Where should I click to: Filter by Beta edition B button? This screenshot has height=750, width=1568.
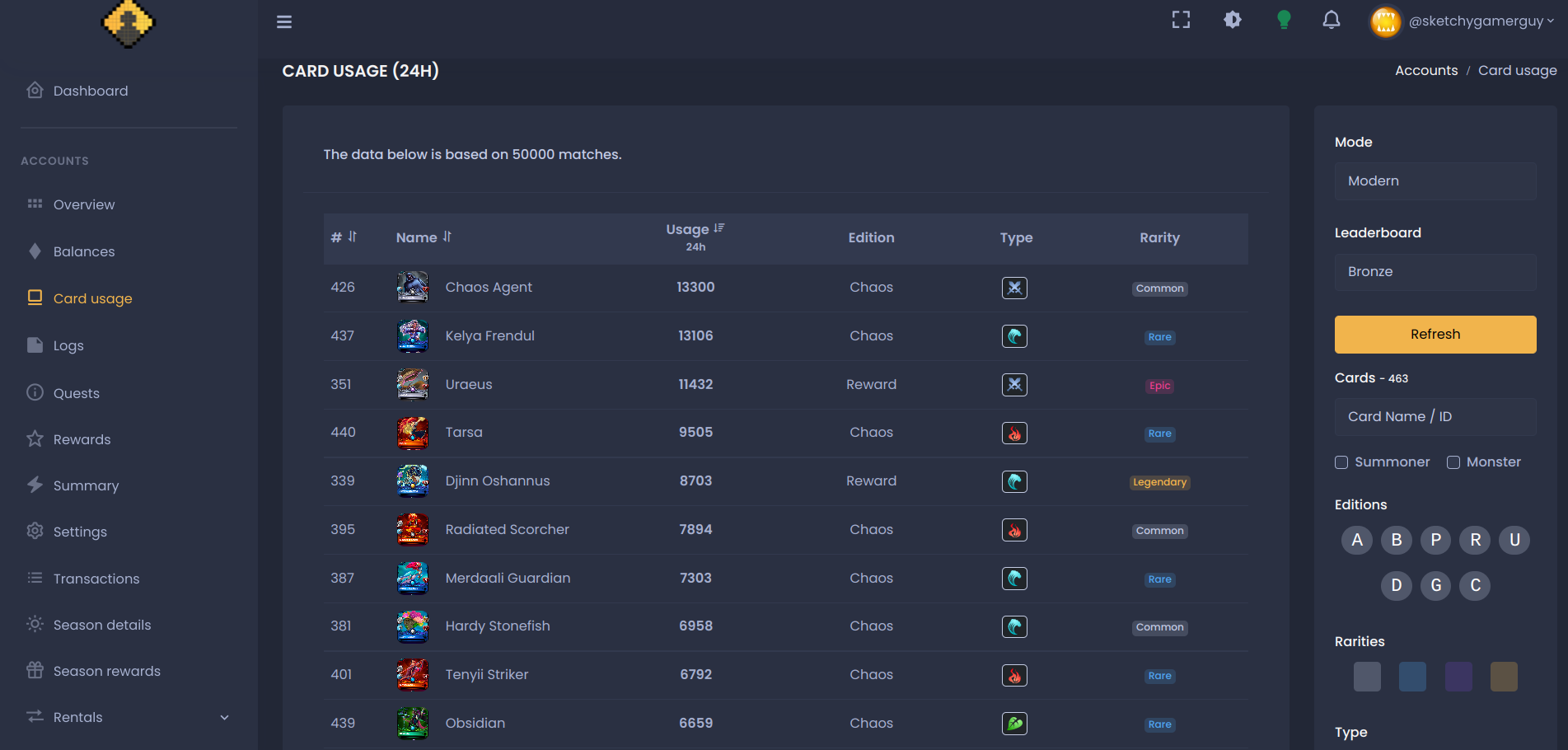[1397, 540]
